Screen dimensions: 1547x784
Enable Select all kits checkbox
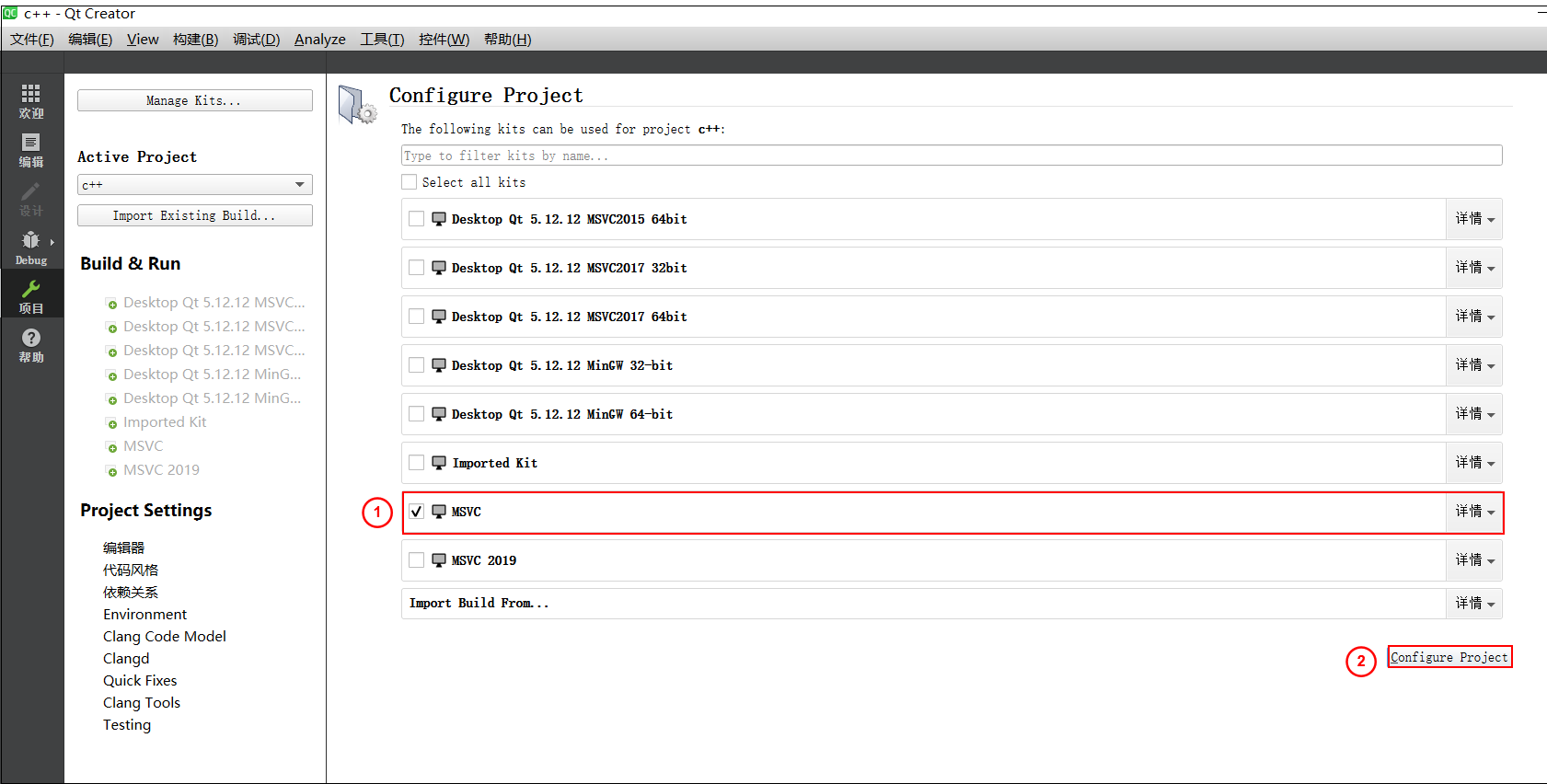click(410, 182)
